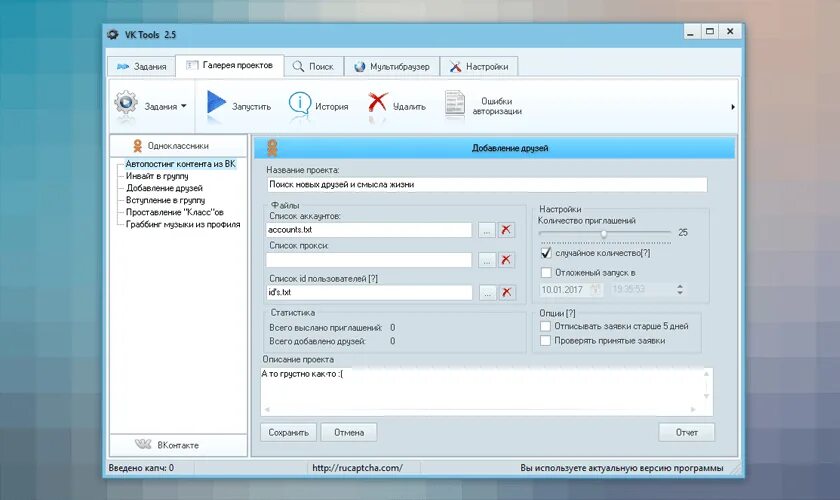
Task: Enable Проверять принятые заявки checkbox
Action: click(545, 340)
